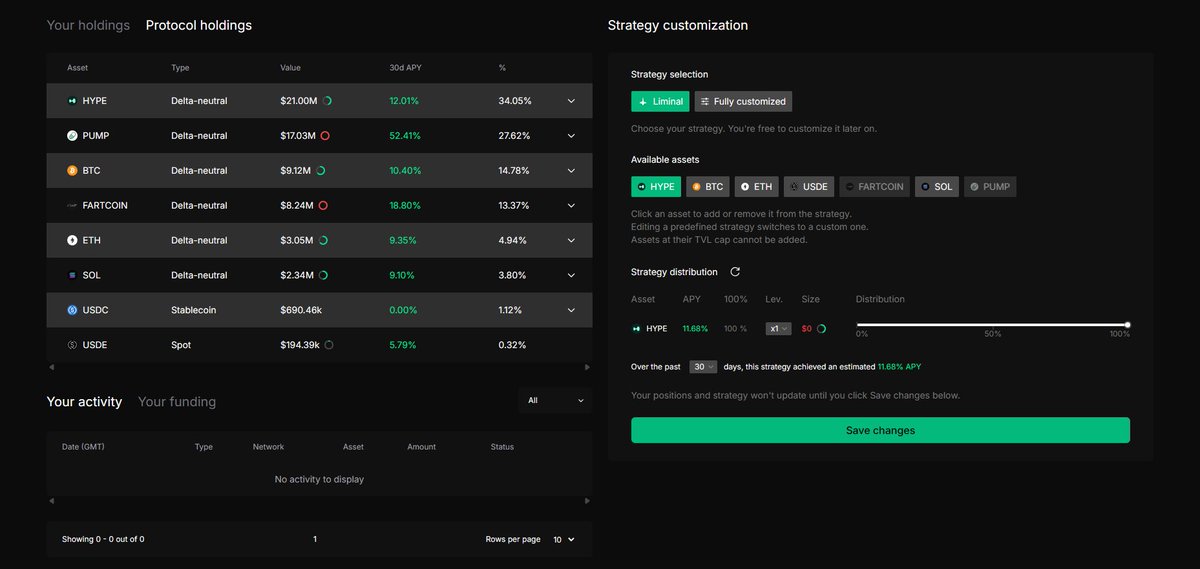Click ring icon beside $194.39k value
The width and height of the screenshot is (1200, 569).
329,345
